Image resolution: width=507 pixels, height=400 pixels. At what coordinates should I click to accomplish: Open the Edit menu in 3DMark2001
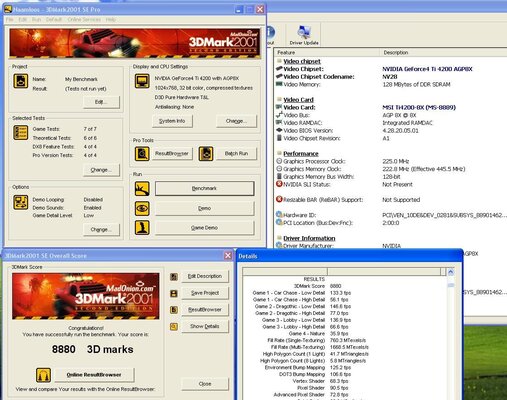click(23, 20)
